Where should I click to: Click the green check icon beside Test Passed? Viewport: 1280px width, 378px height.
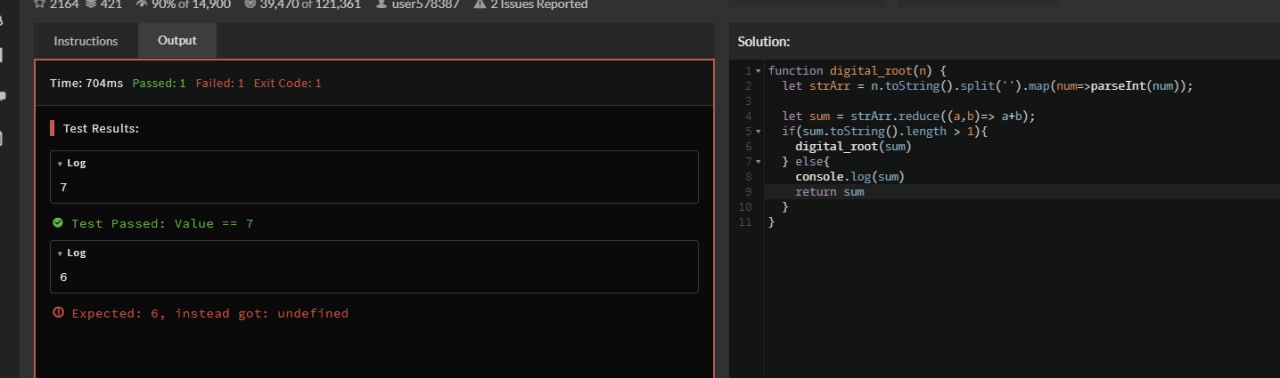[x=58, y=223]
